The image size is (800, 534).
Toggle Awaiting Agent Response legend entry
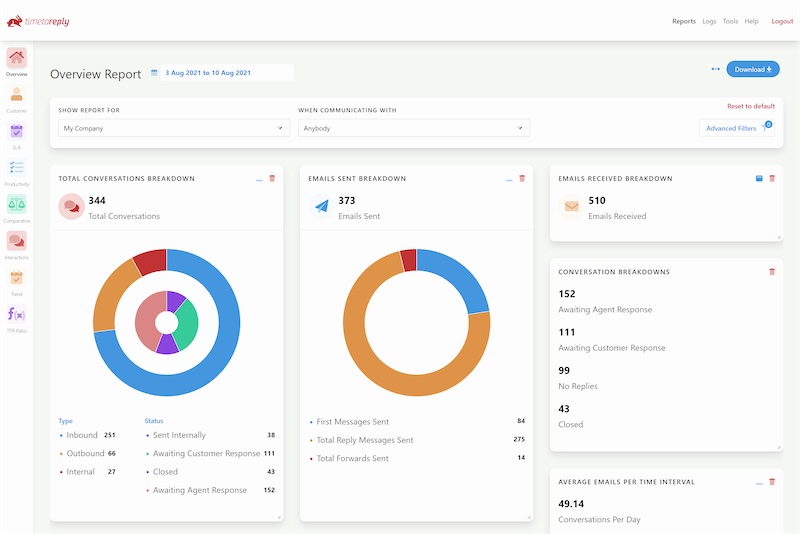click(x=210, y=490)
